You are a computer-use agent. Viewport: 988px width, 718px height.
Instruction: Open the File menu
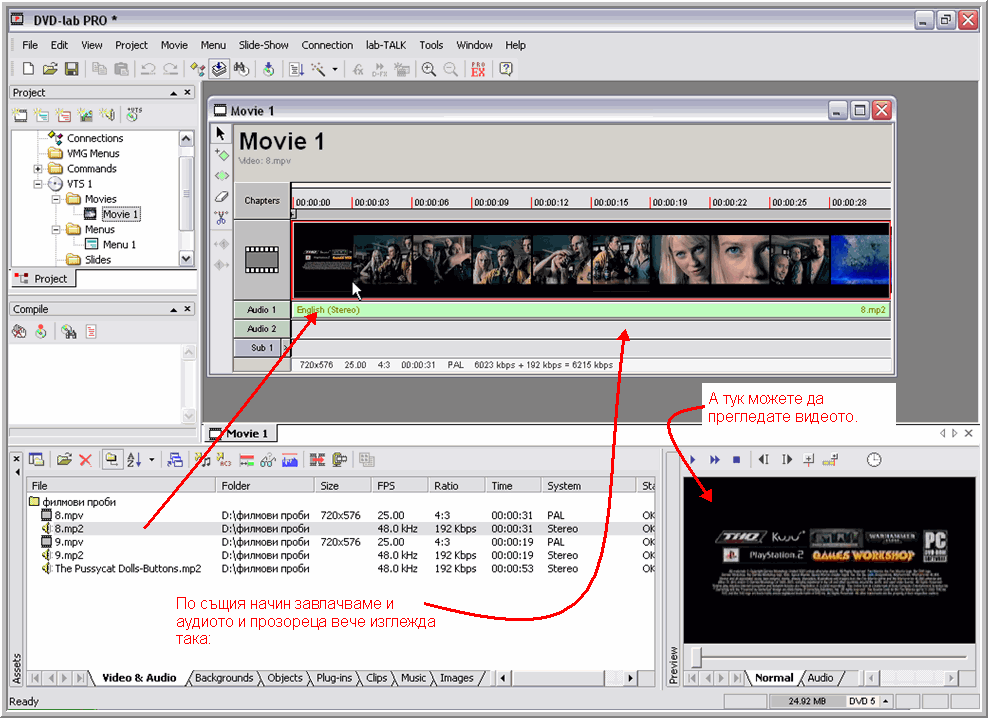[x=30, y=45]
